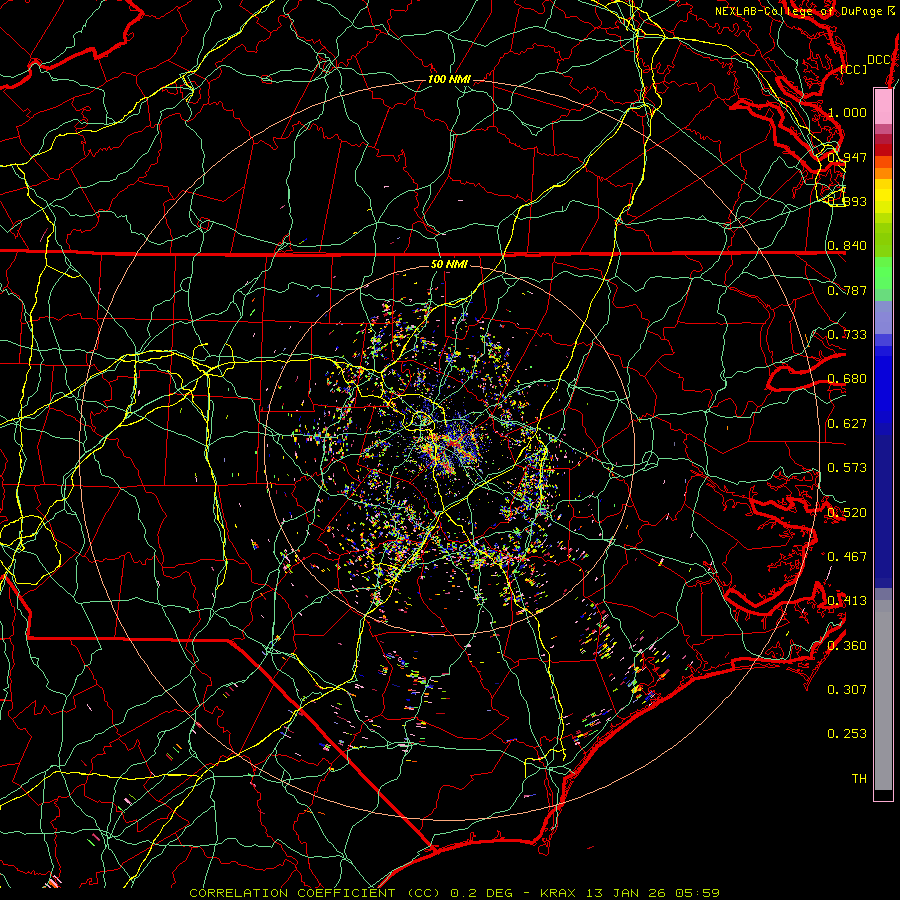Click the 0.467 legend value

click(847, 557)
